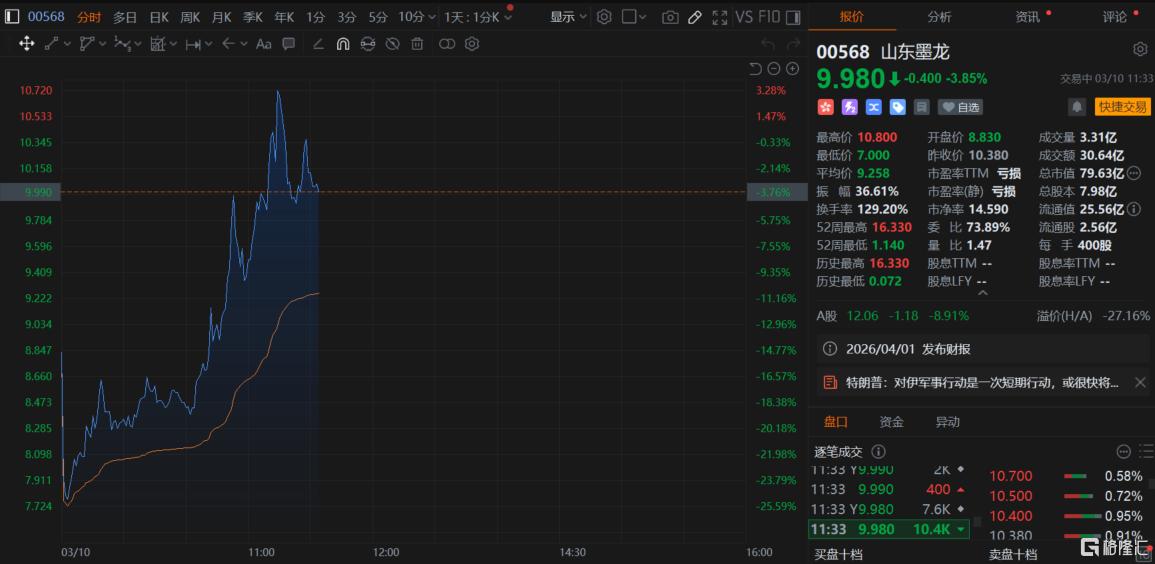Click the 快捷交易 quick trade button
Viewport: 1155px width, 564px height.
(1122, 107)
